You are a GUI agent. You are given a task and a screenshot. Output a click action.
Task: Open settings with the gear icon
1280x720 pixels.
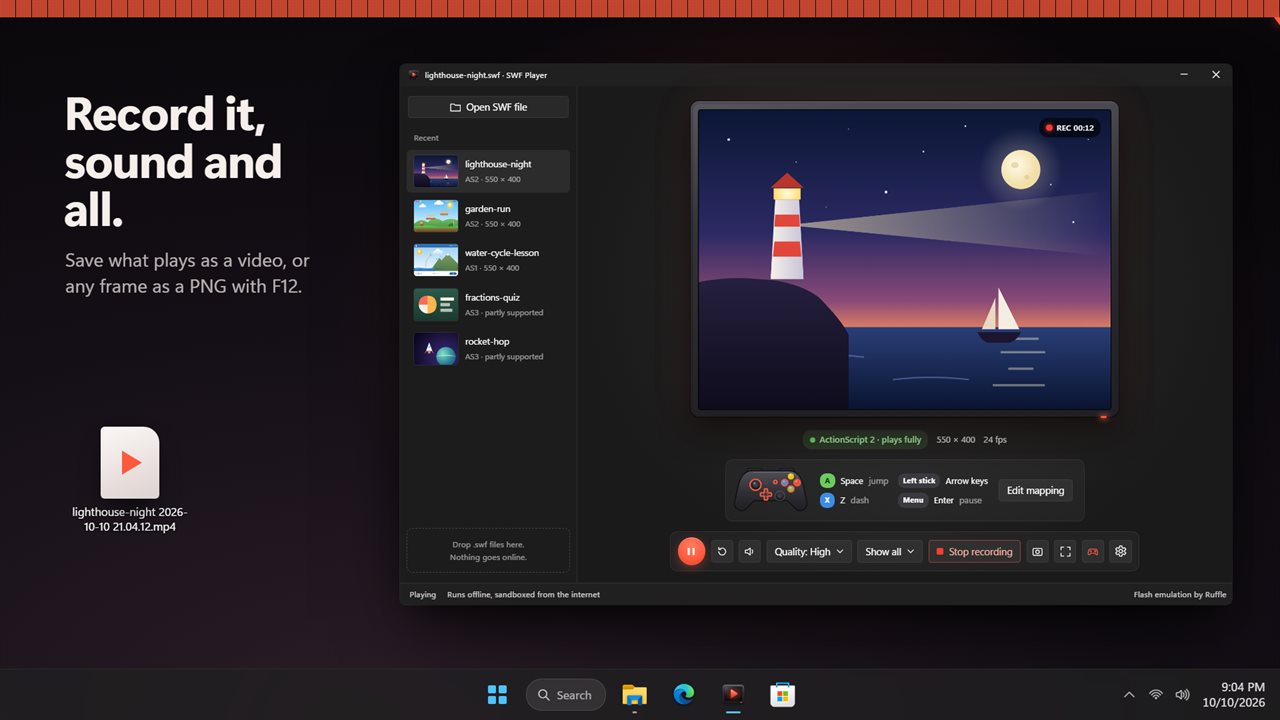click(x=1121, y=551)
